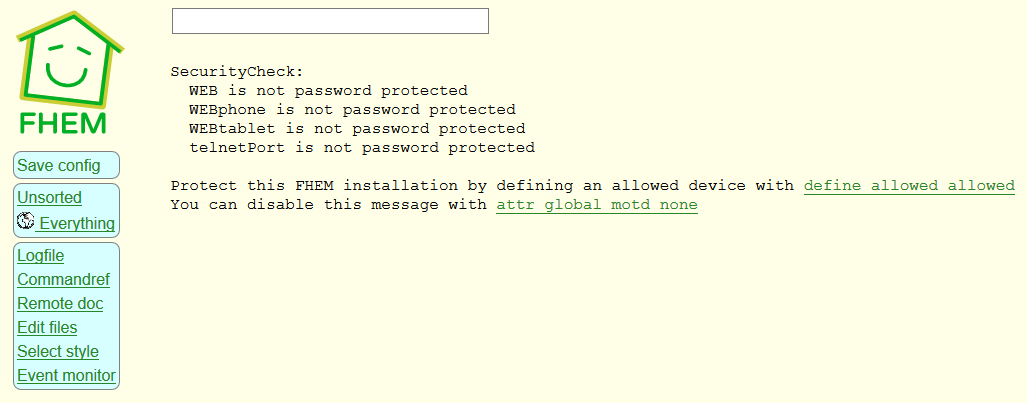1027x403 pixels.
Task: Launch the Event monitor
Action: point(67,376)
